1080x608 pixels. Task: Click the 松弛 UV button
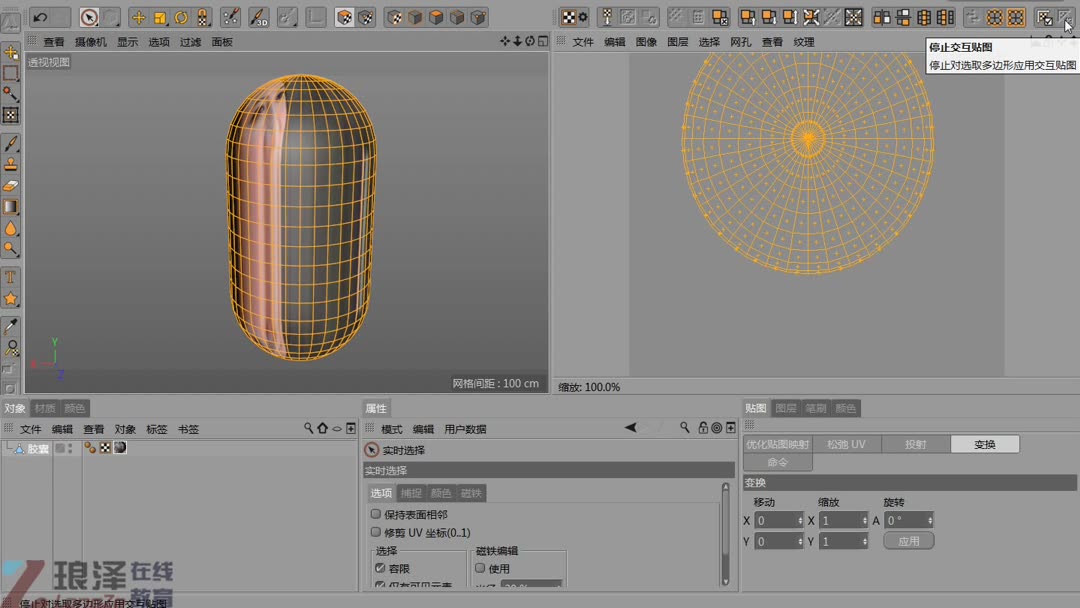coord(847,444)
